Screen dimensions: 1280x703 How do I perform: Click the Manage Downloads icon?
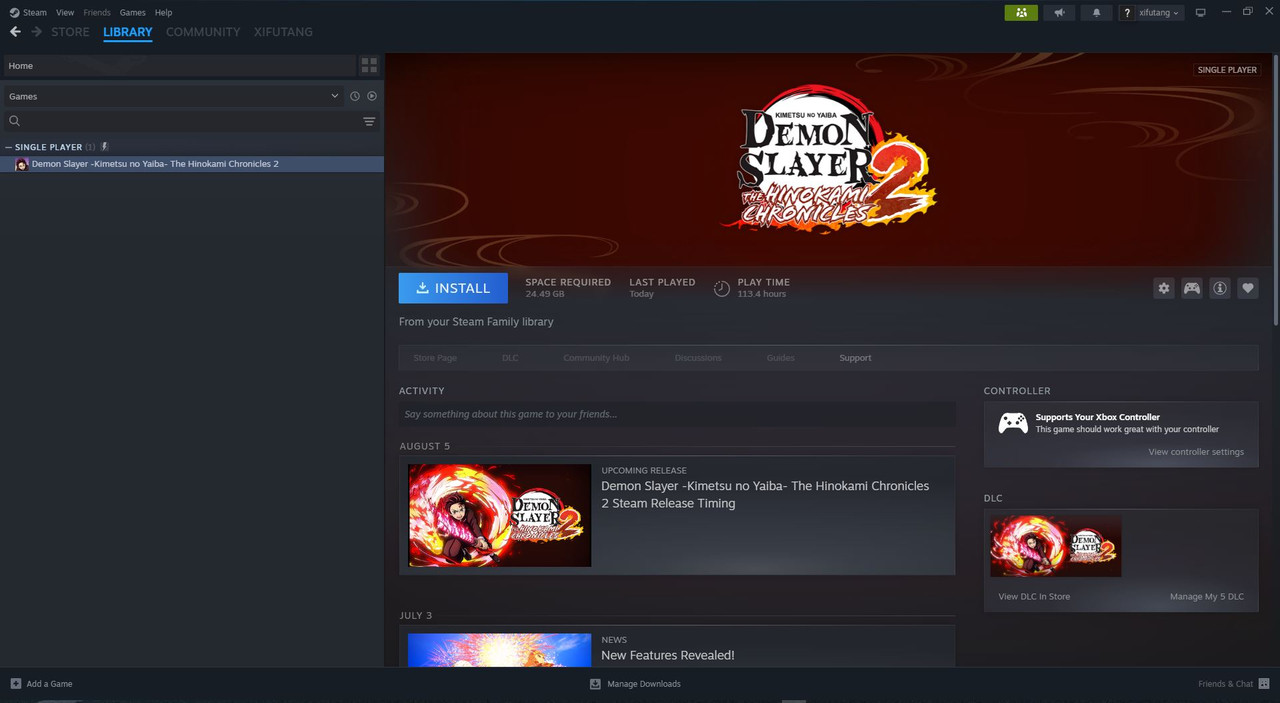pyautogui.click(x=595, y=684)
